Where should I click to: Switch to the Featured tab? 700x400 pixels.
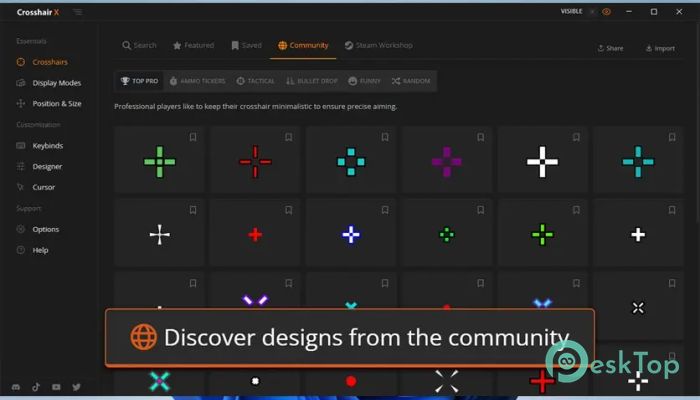tap(193, 46)
